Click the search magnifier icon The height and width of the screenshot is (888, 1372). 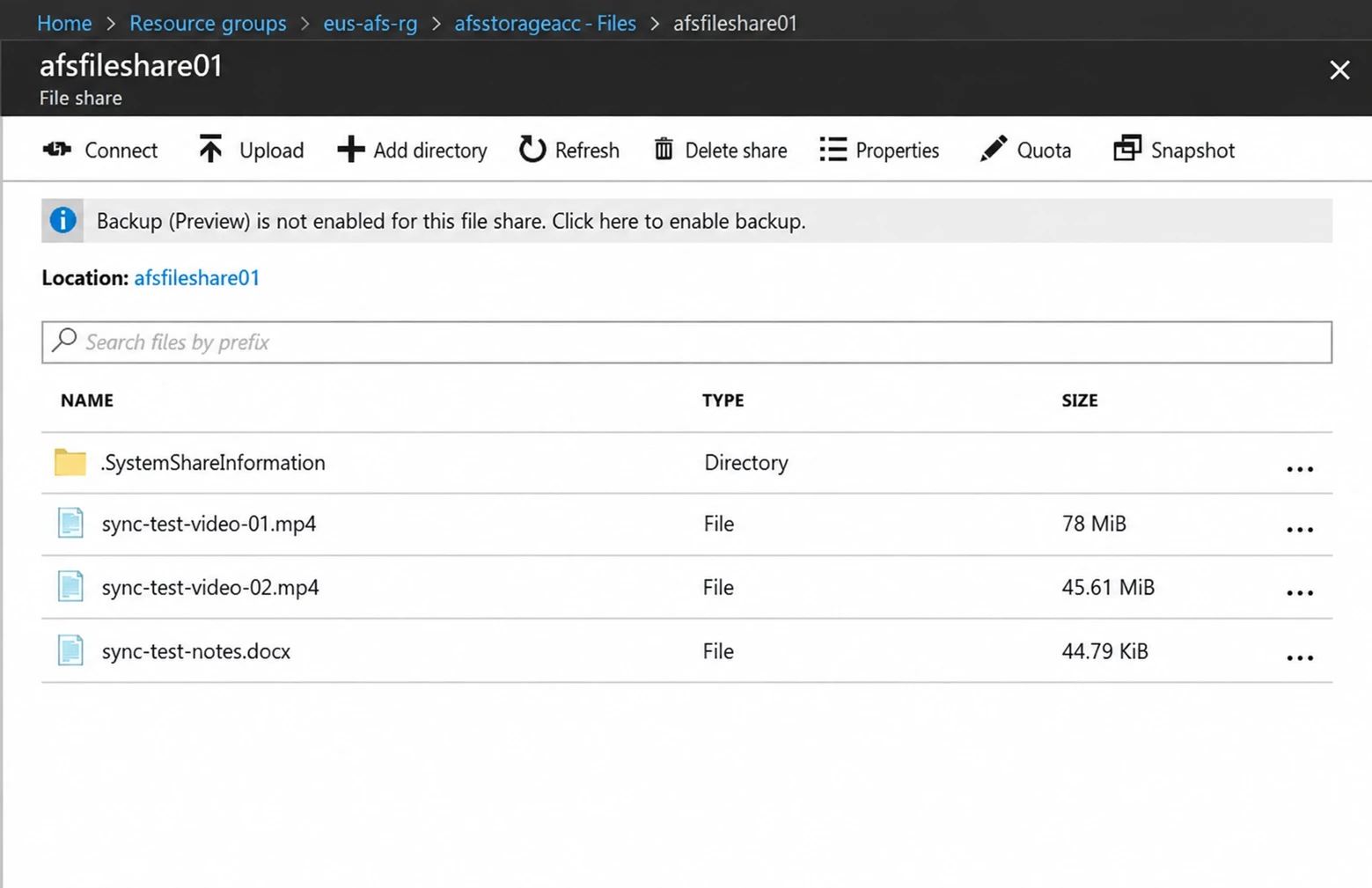pos(64,340)
